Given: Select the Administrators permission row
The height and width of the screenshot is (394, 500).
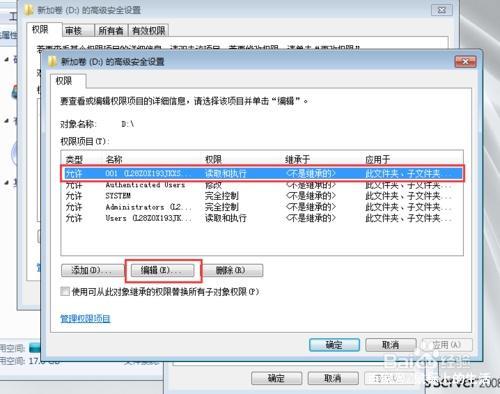Looking at the screenshot, I should (x=262, y=207).
